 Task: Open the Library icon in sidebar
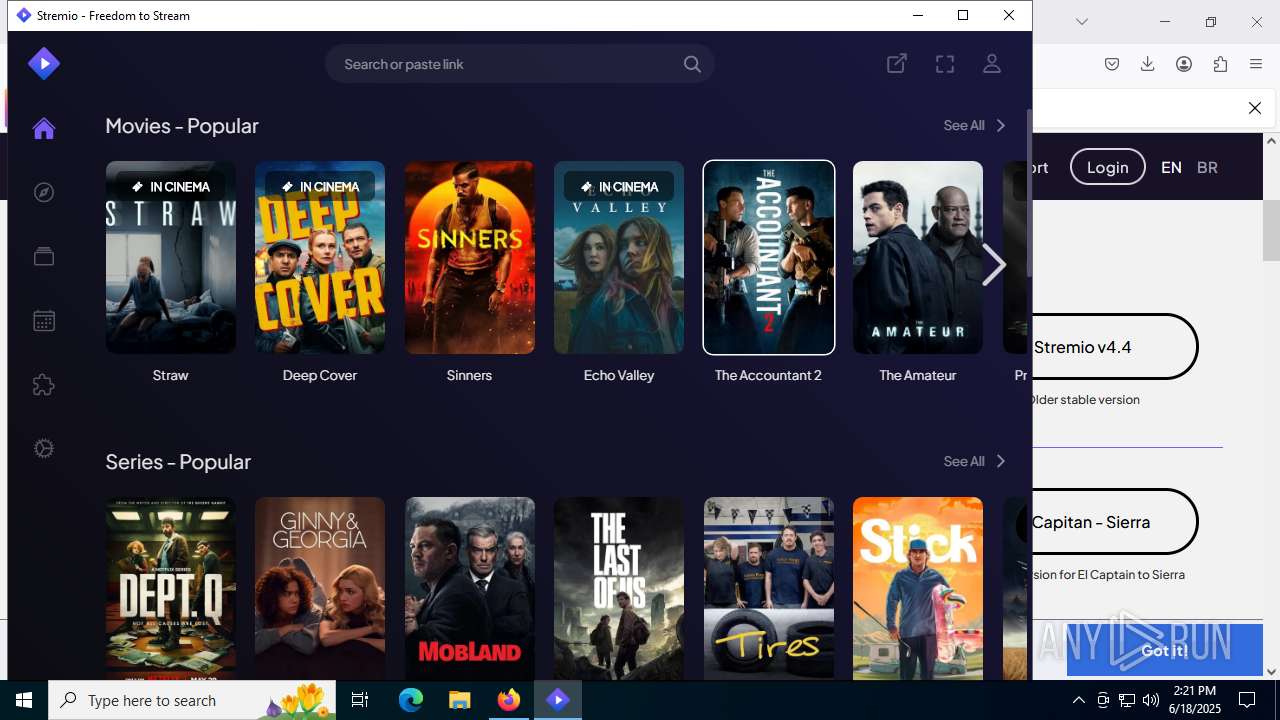click(x=44, y=256)
